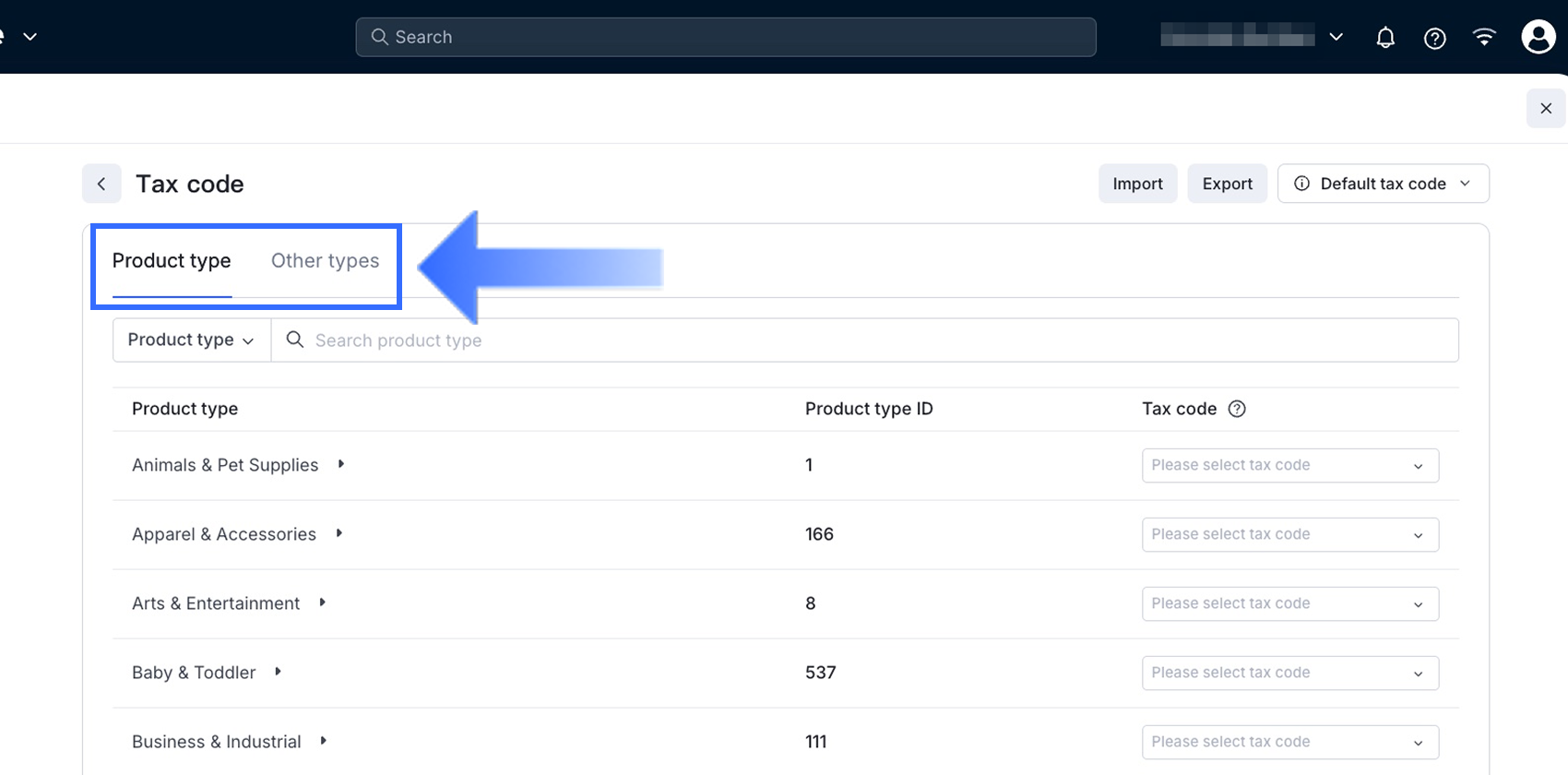Go back using the Tax code back arrow
1568x775 pixels.
[101, 184]
